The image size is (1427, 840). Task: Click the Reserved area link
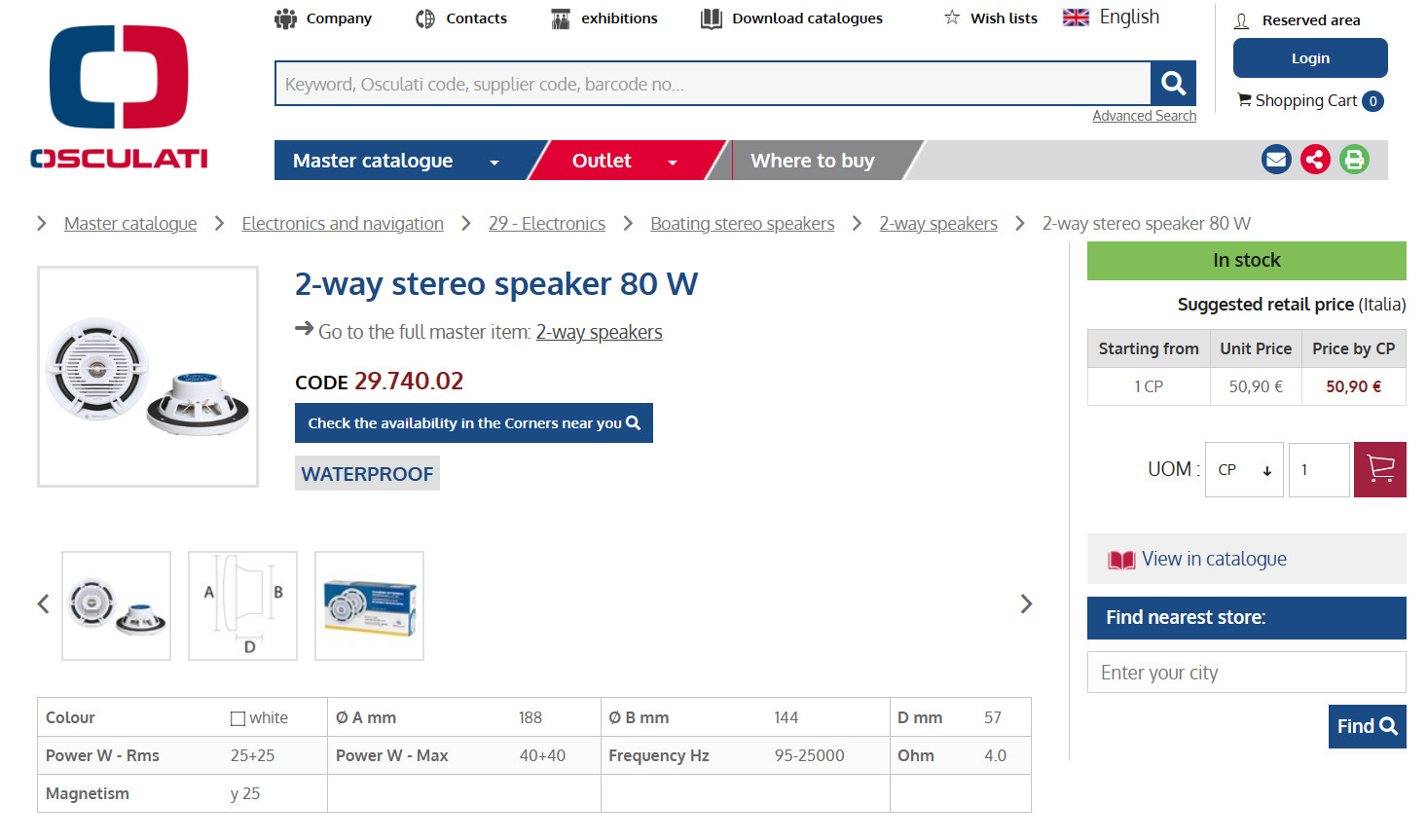tap(1311, 20)
